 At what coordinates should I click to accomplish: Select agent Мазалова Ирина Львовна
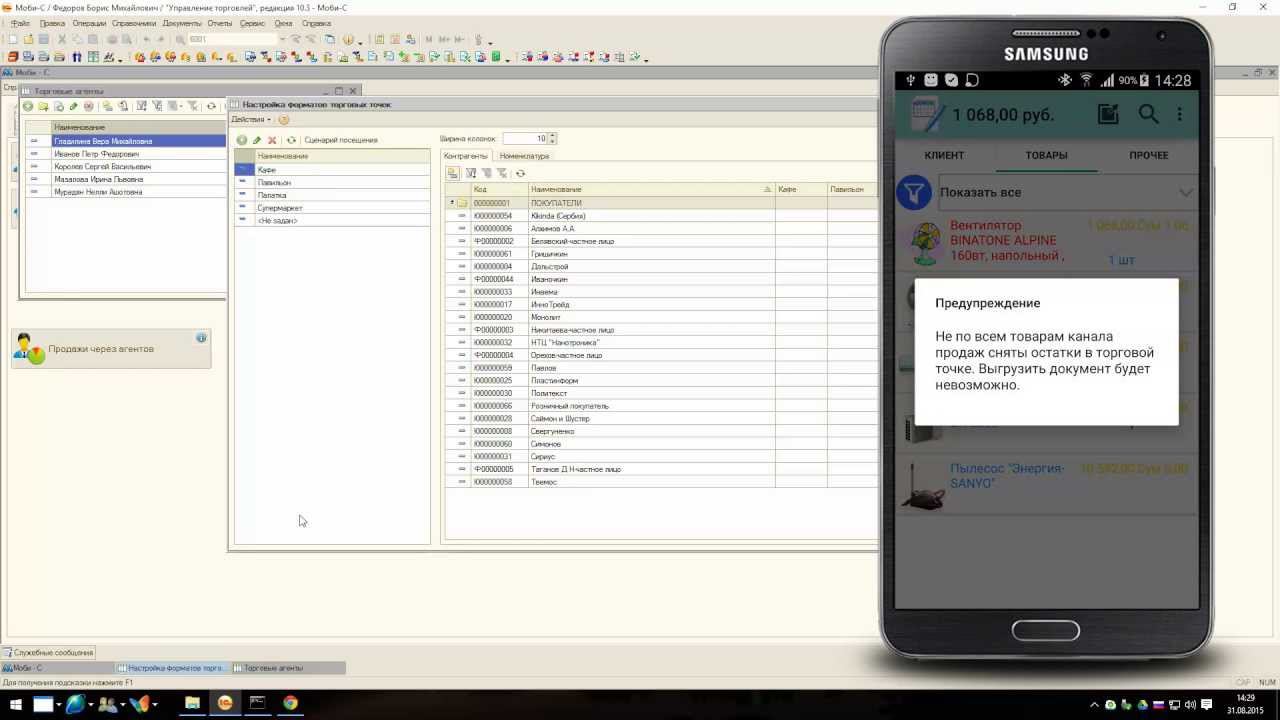(126, 179)
